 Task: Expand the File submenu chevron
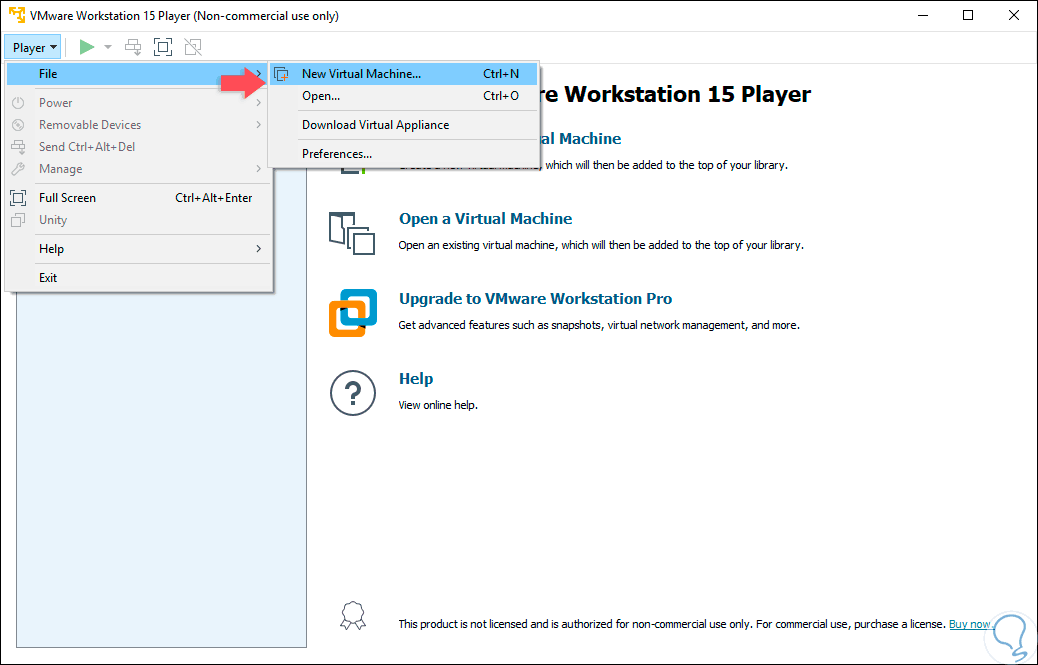[x=259, y=73]
